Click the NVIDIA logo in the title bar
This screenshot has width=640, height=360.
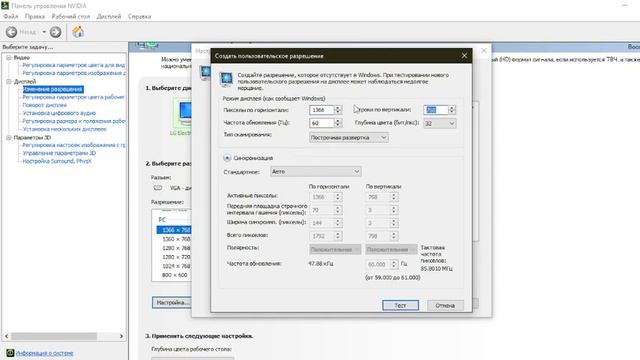tap(4, 5)
